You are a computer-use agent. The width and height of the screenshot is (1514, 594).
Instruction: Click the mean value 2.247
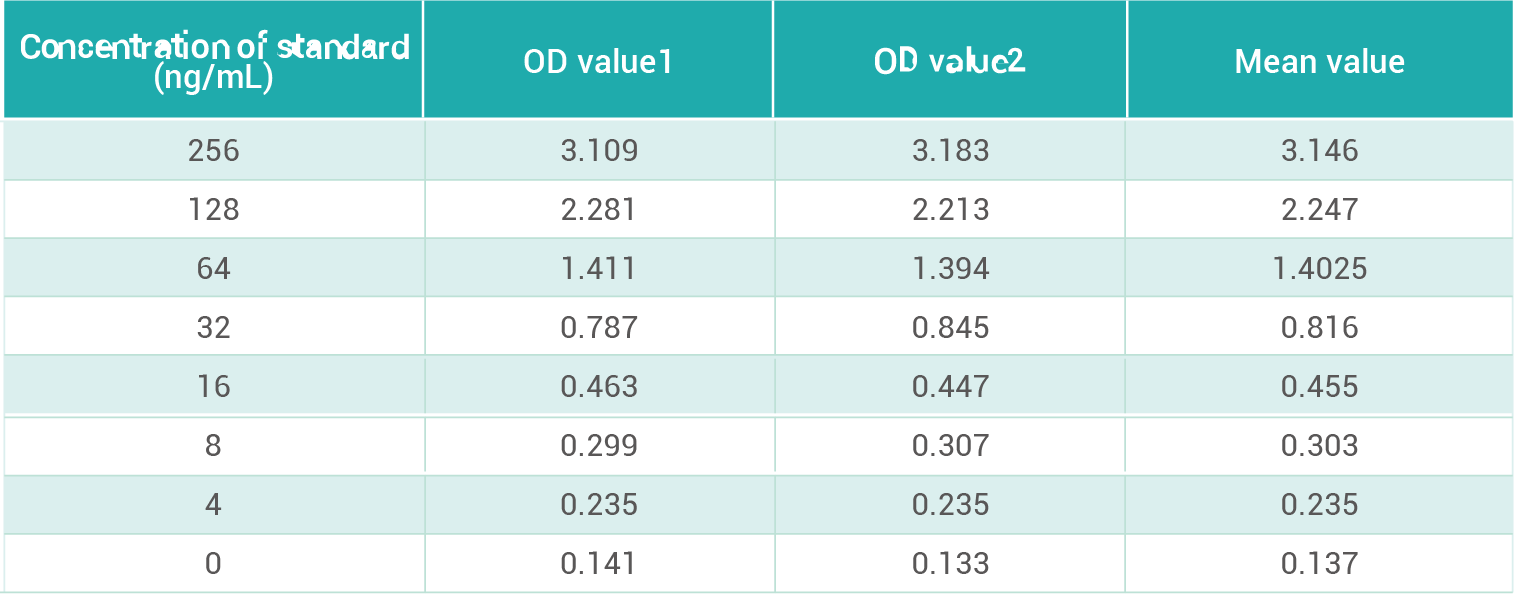pos(1319,209)
